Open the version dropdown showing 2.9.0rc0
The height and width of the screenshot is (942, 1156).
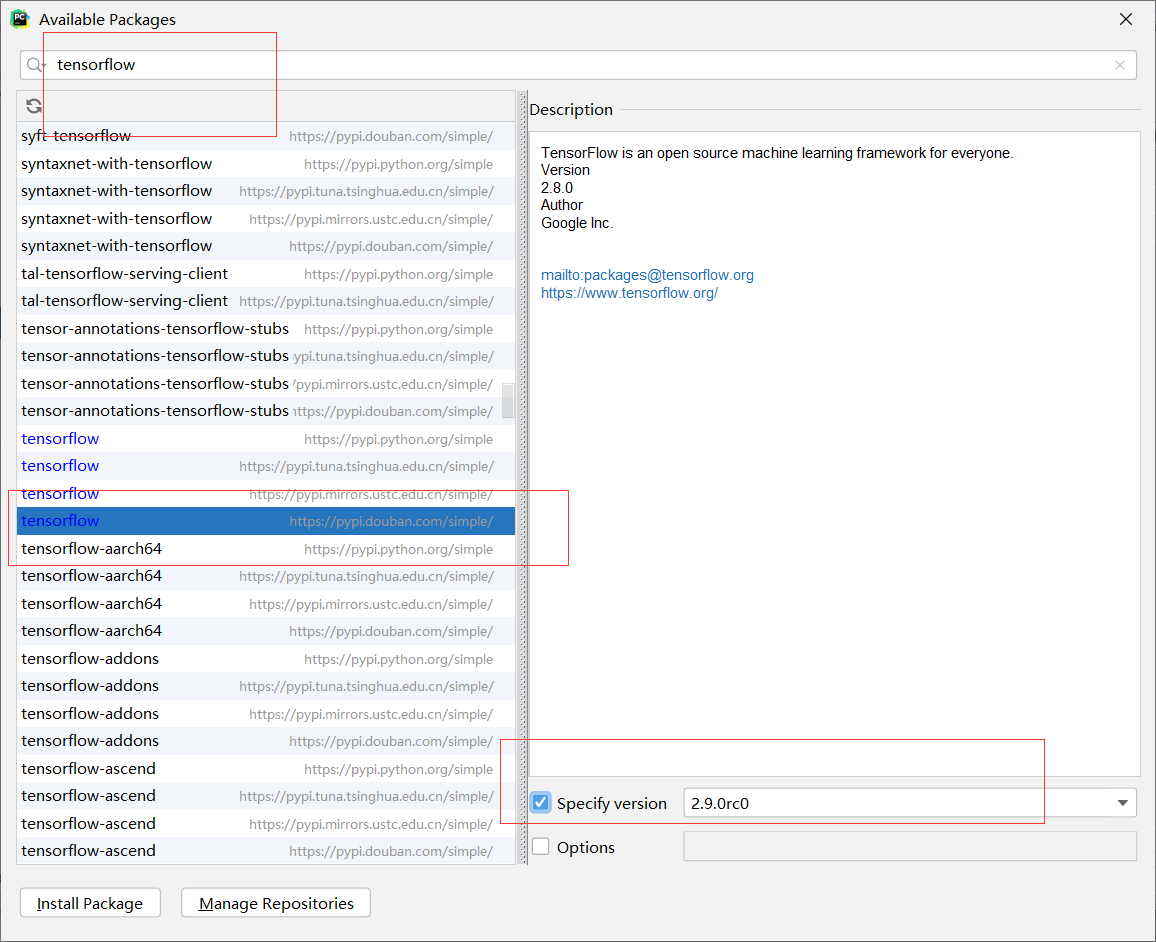click(x=1122, y=803)
